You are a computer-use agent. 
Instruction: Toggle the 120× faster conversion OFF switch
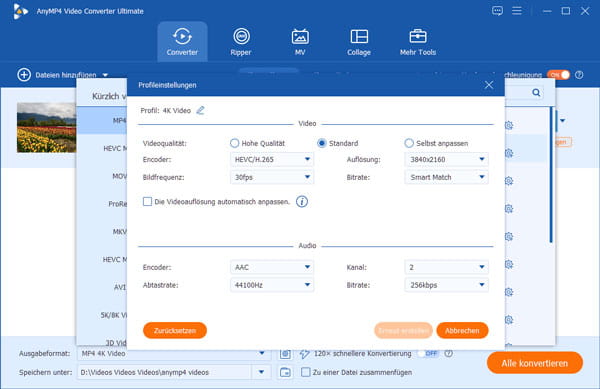tap(428, 353)
